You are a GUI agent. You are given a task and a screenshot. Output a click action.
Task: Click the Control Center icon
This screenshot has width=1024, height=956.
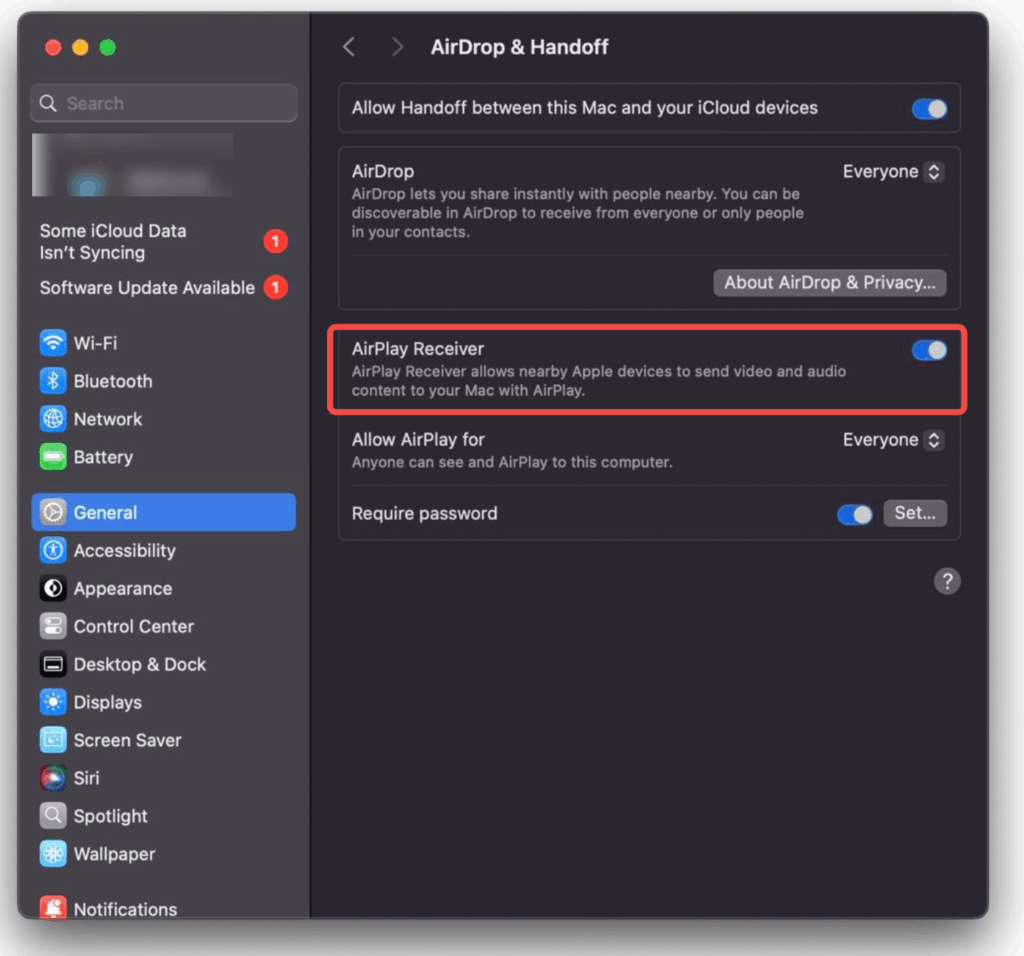[x=53, y=627]
